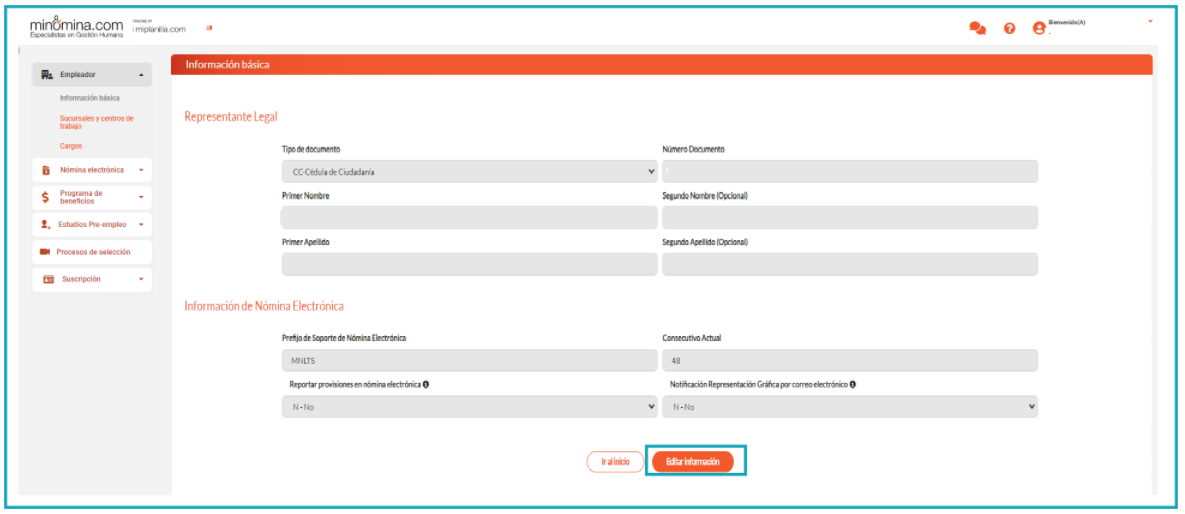Screen dimensions: 1185x514
Task: Open the chat messages icon
Action: click(x=977, y=28)
